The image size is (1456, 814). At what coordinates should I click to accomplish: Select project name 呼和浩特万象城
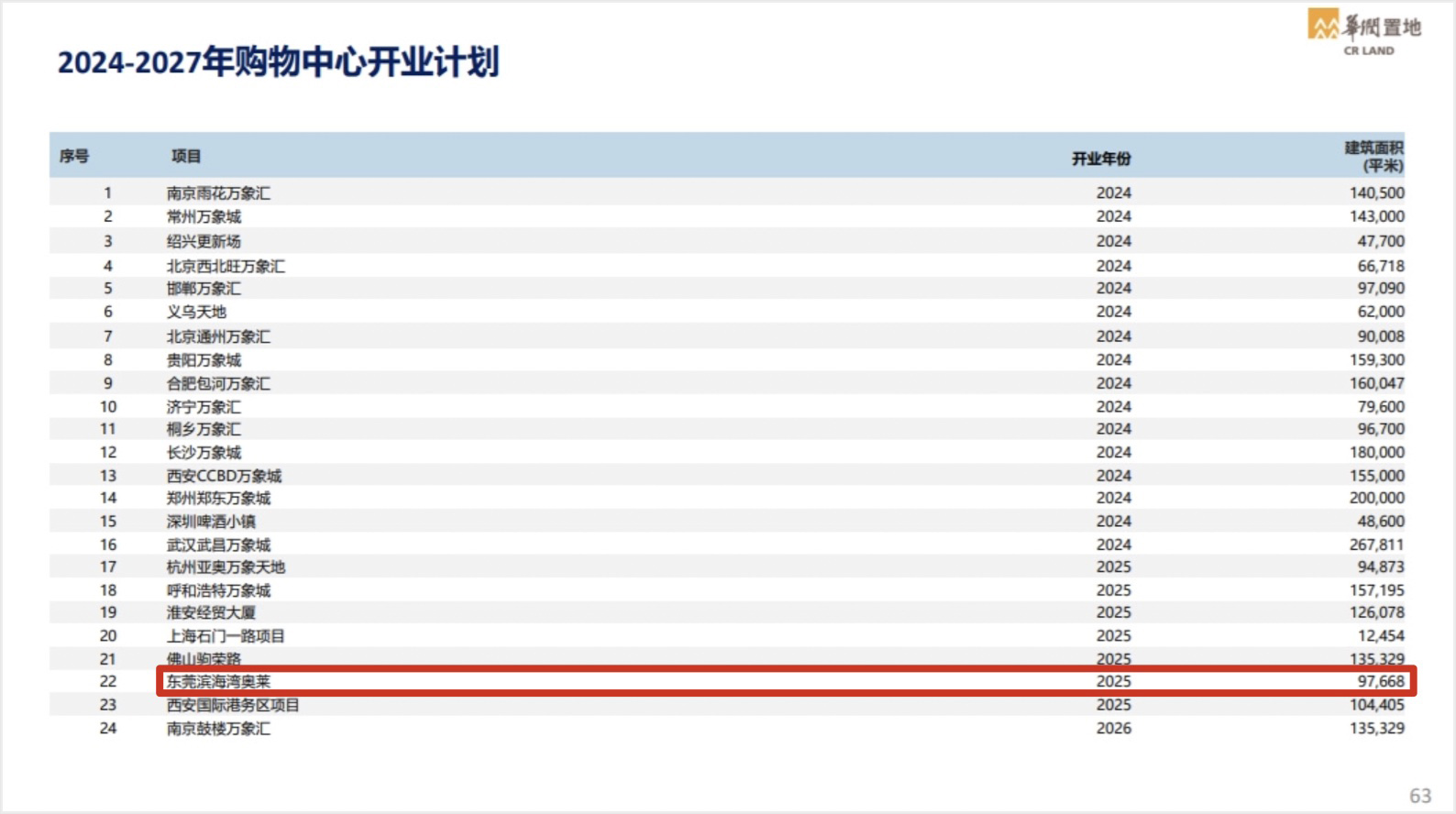[218, 590]
